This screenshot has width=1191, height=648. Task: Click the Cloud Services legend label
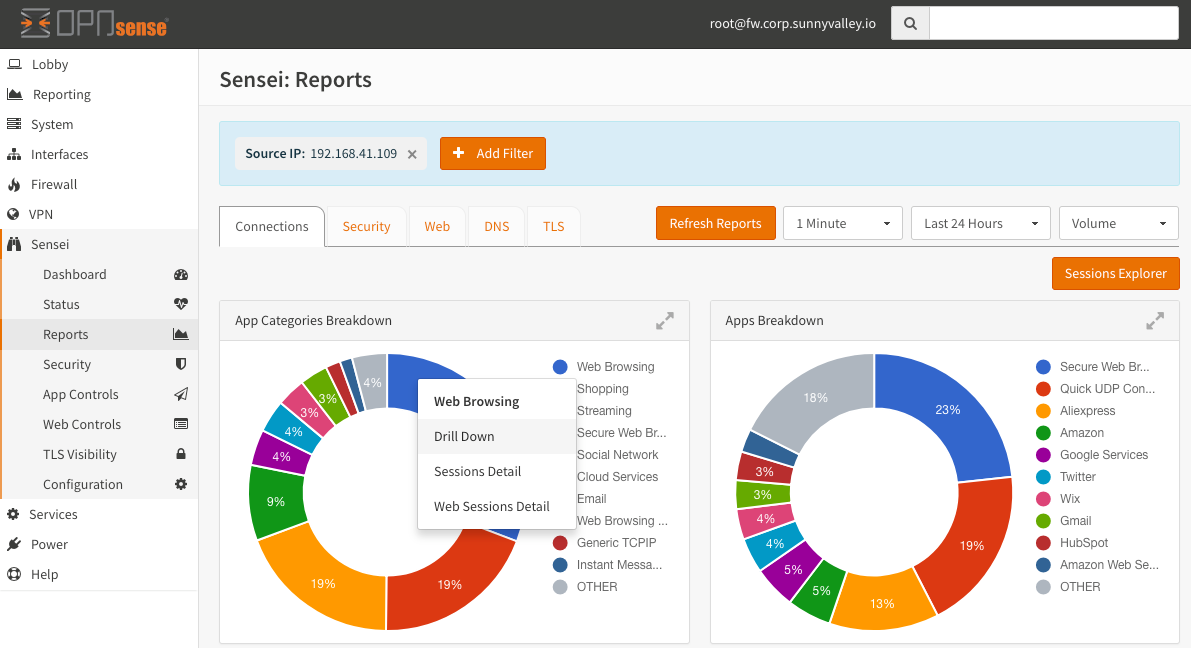coord(618,477)
